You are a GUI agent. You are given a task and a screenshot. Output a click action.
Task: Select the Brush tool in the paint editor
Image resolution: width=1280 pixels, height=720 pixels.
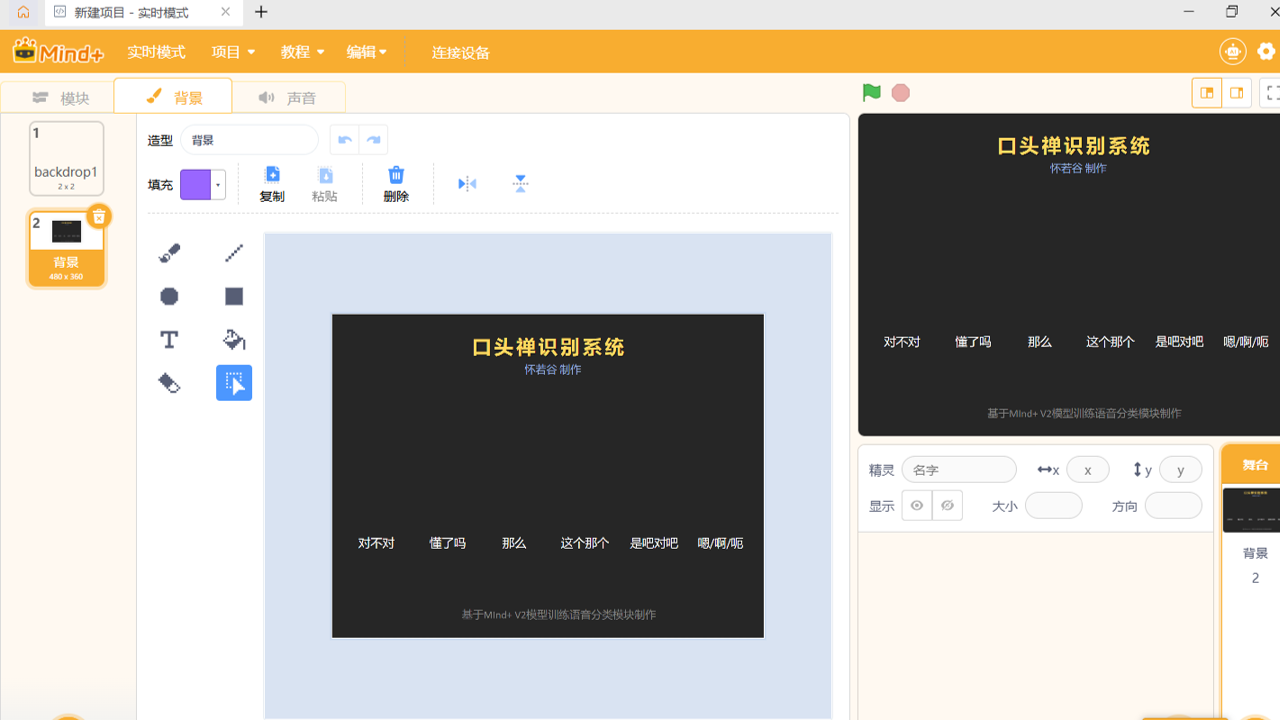point(168,252)
